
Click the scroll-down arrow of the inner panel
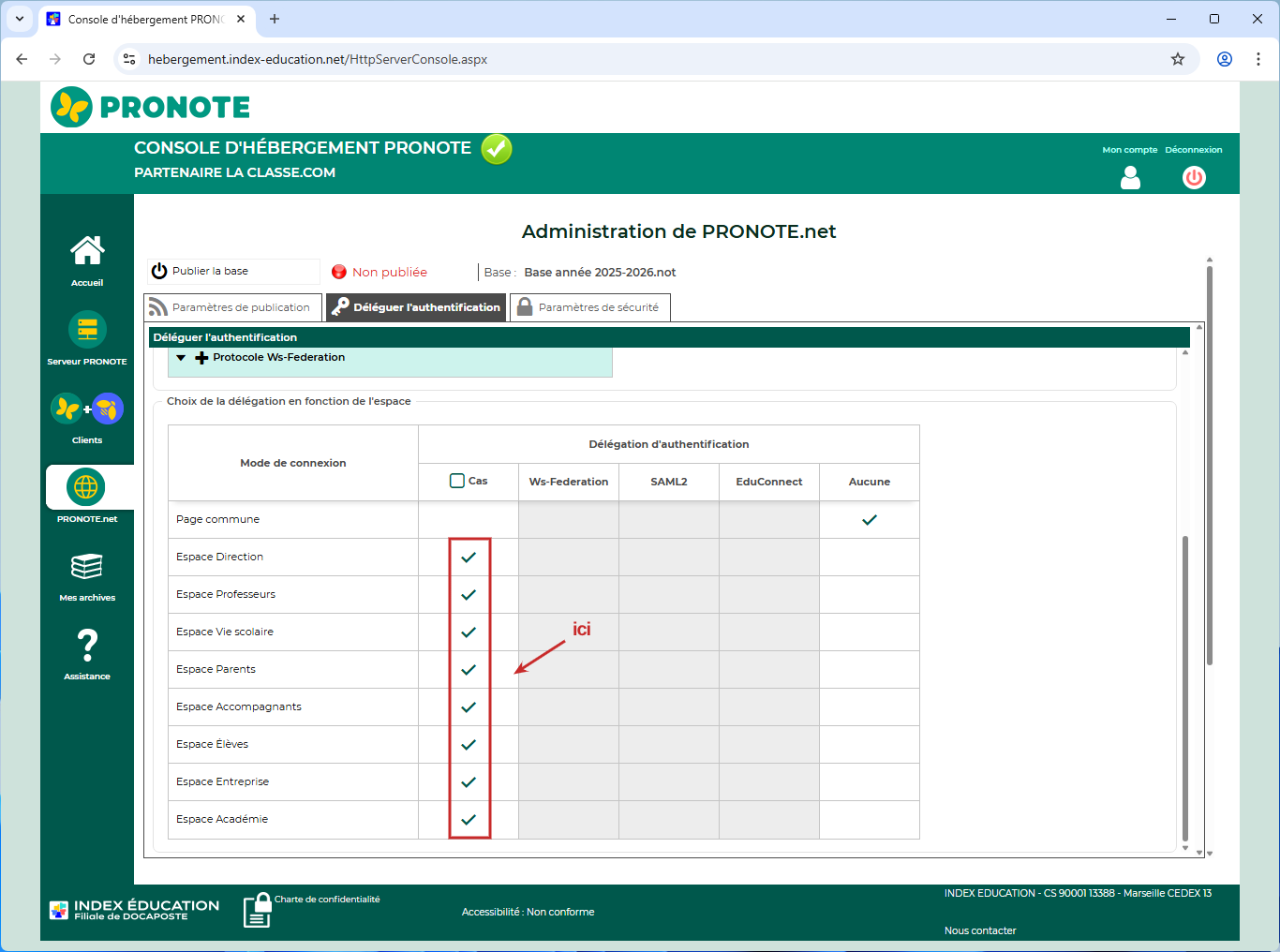(1185, 848)
